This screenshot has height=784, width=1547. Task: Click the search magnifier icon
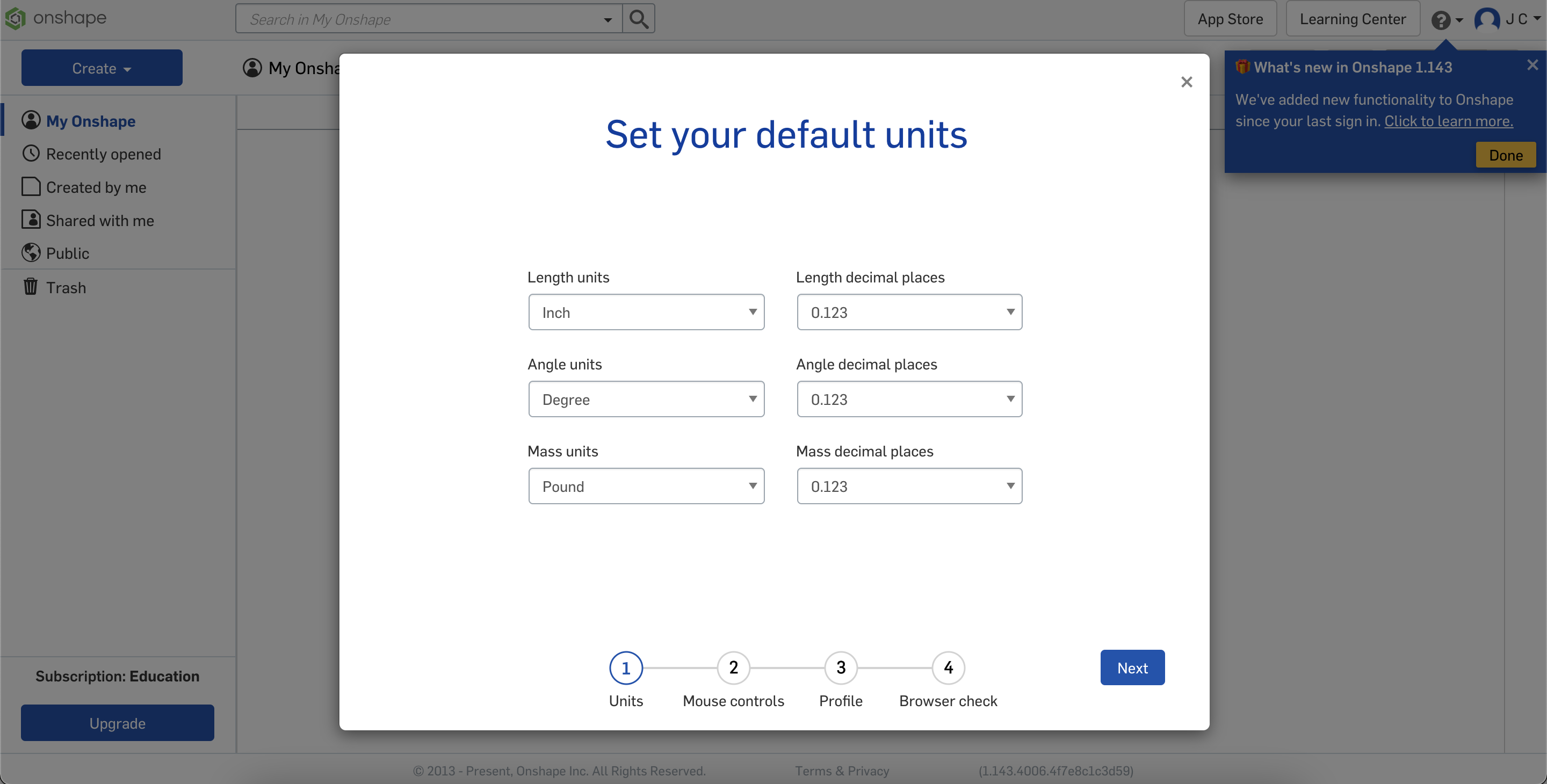pyautogui.click(x=638, y=19)
